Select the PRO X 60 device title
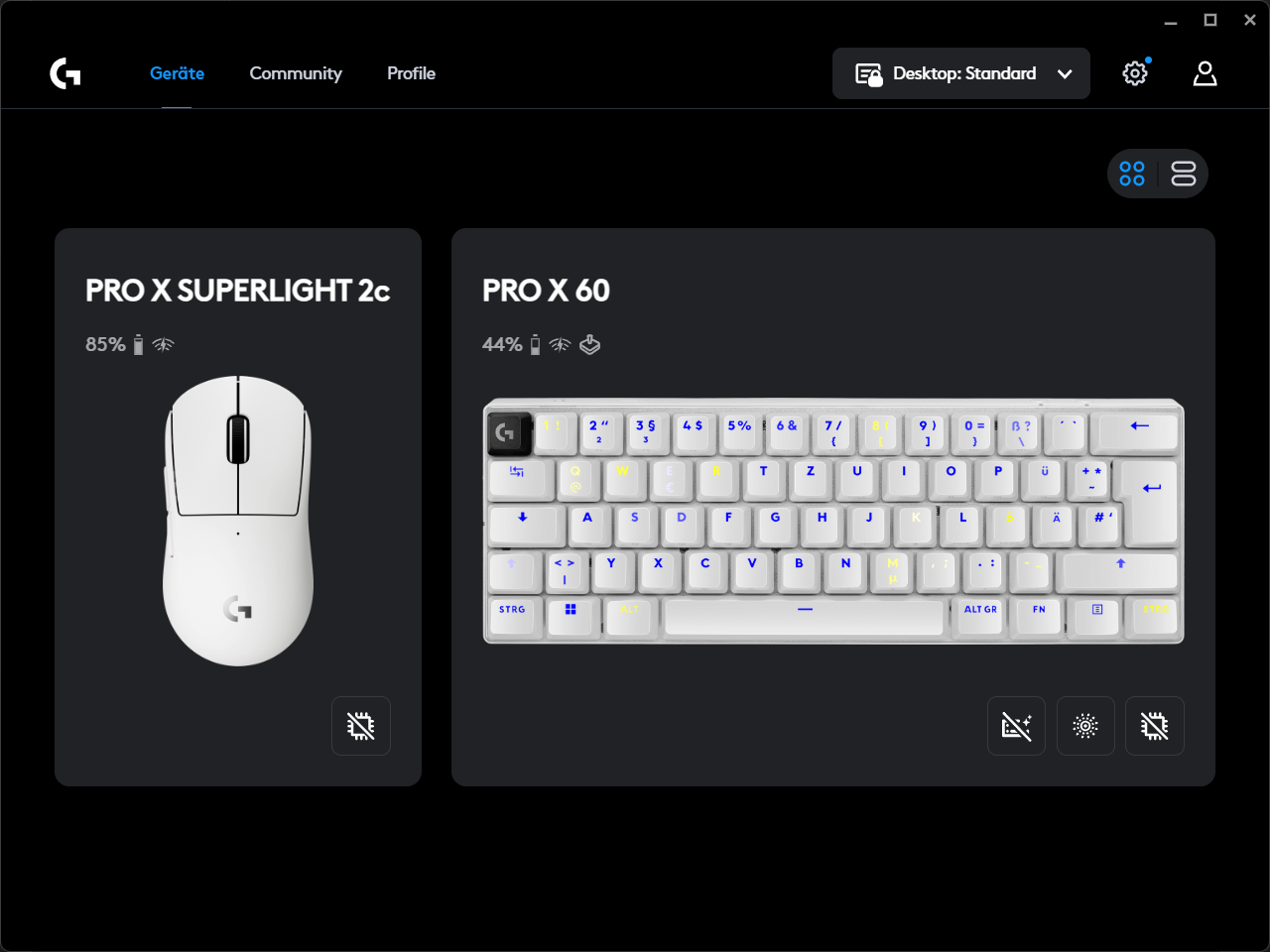1270x952 pixels. (x=546, y=291)
